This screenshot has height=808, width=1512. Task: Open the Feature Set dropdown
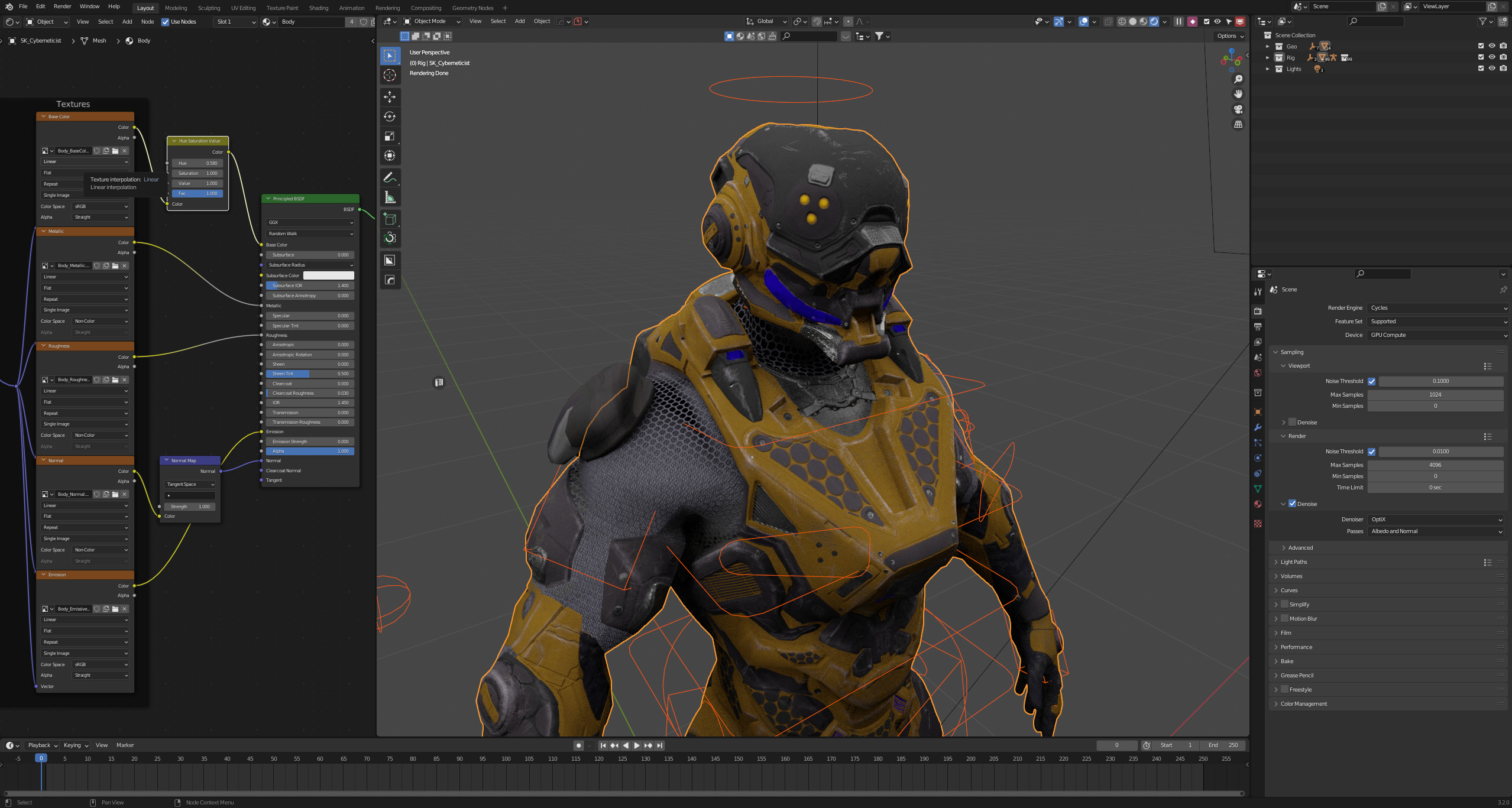pyautogui.click(x=1438, y=322)
